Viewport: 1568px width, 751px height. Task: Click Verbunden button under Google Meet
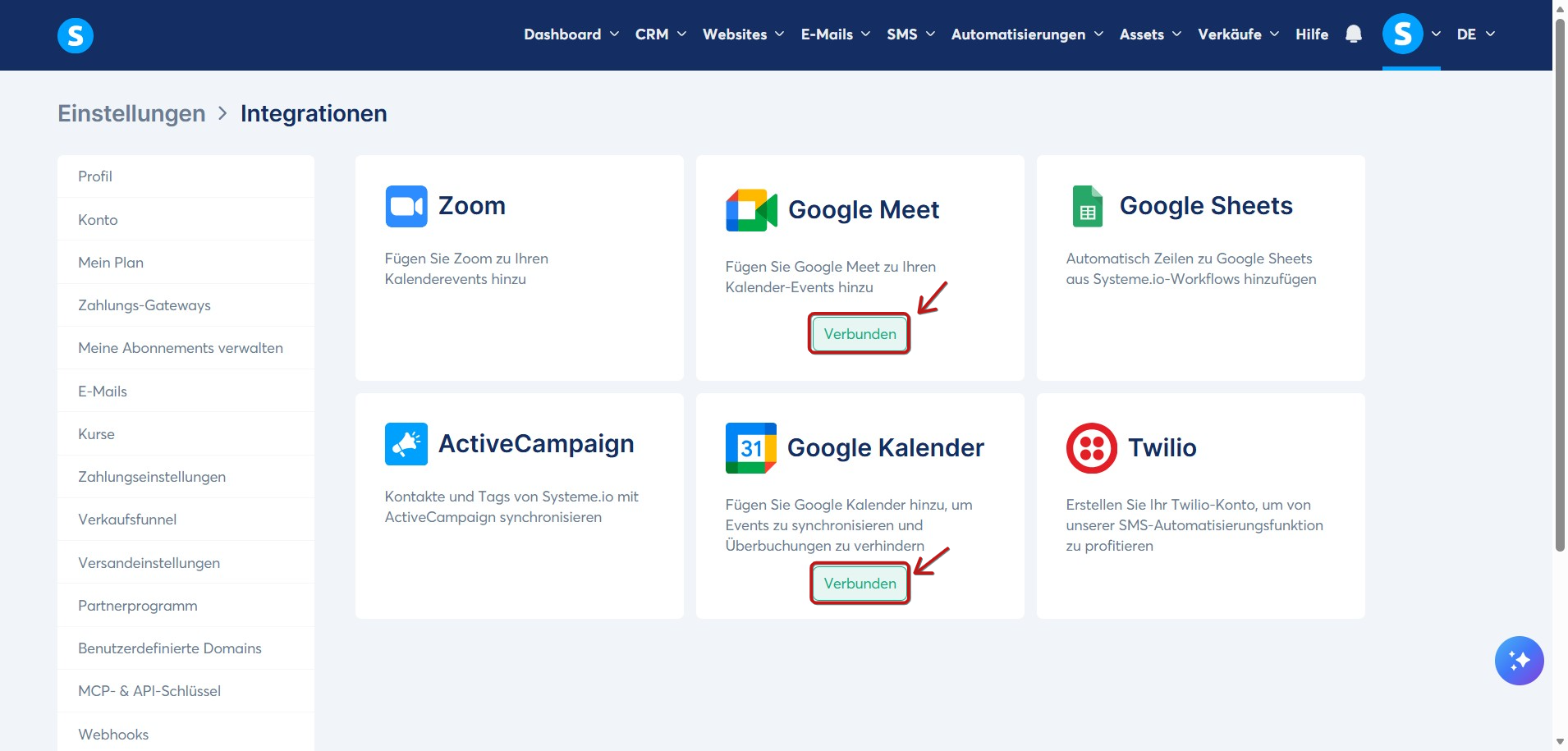(860, 334)
